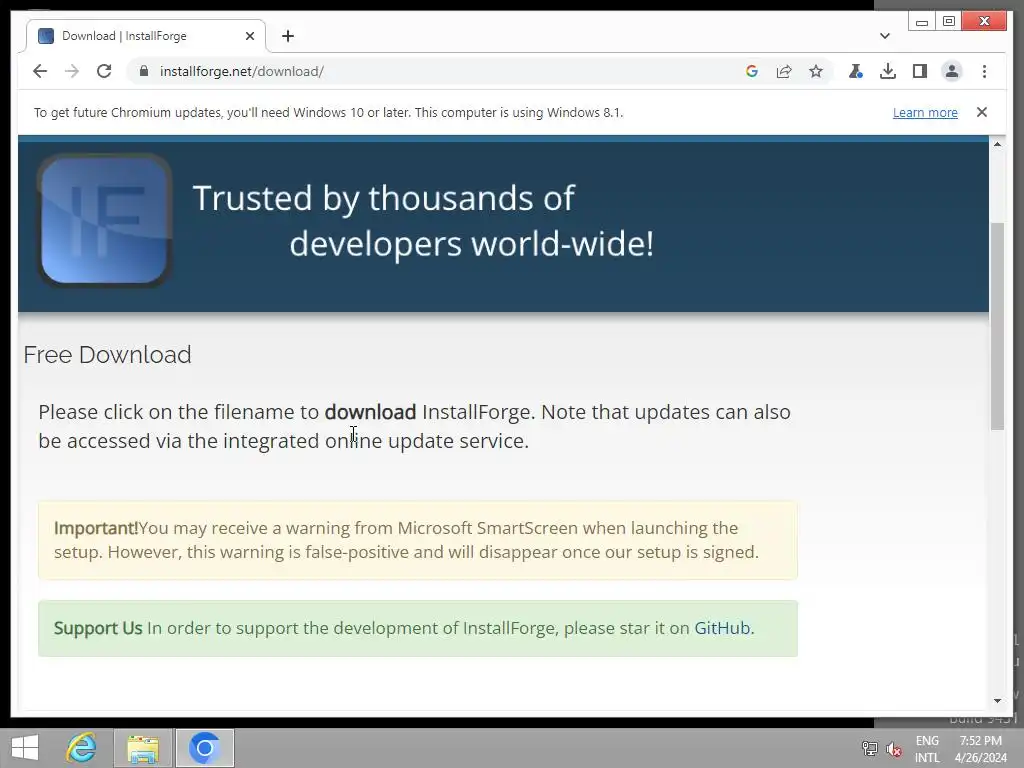Go back to the previous page
1024x768 pixels.
(40, 71)
